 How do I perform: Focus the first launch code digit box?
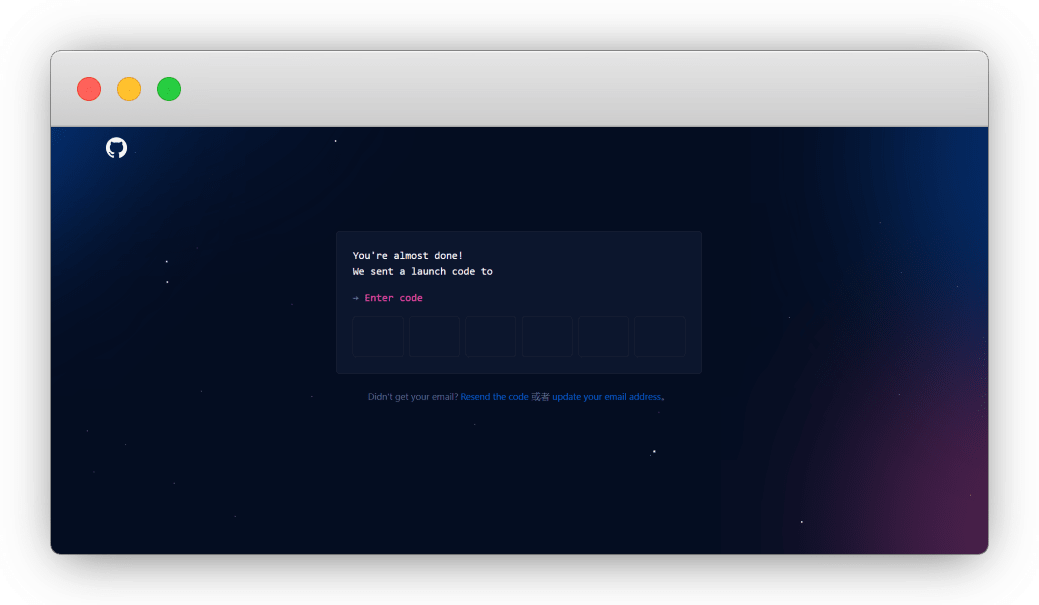378,336
